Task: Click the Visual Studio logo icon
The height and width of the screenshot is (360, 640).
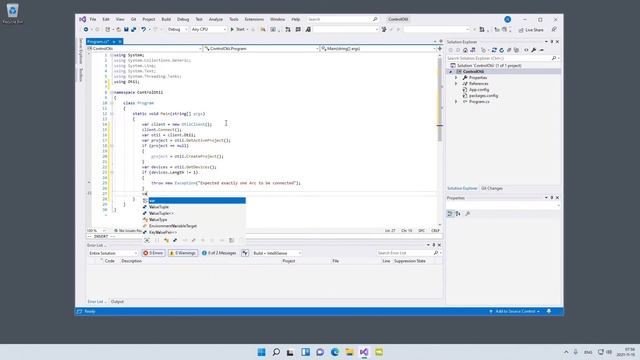Action: click(82, 19)
